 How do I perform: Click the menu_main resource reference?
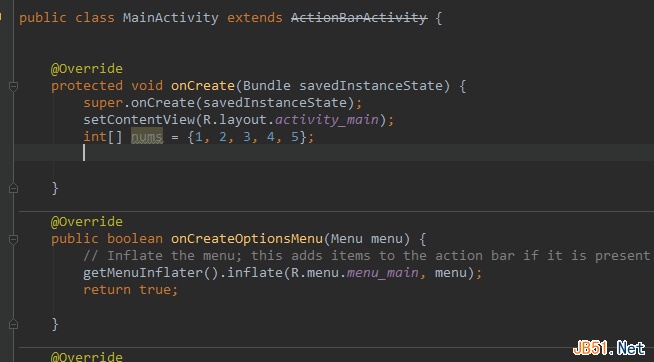pyautogui.click(x=383, y=273)
